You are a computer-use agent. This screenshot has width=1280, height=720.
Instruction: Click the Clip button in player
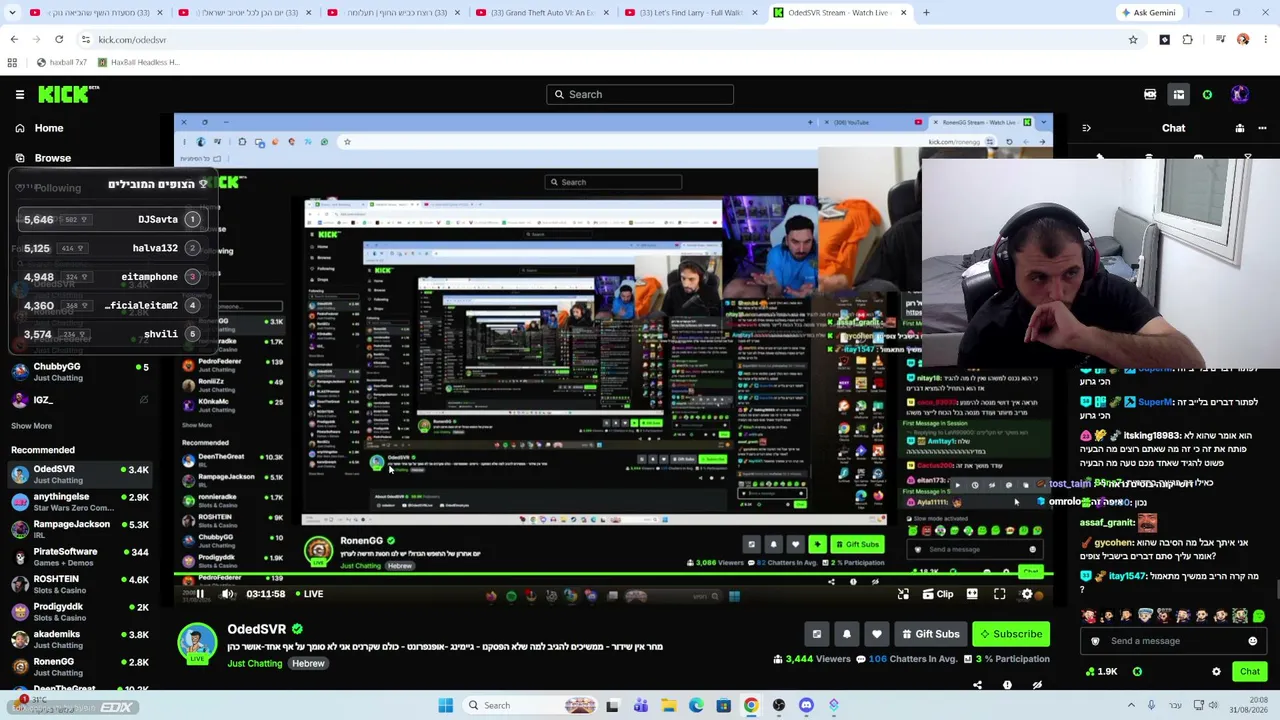[x=938, y=594]
